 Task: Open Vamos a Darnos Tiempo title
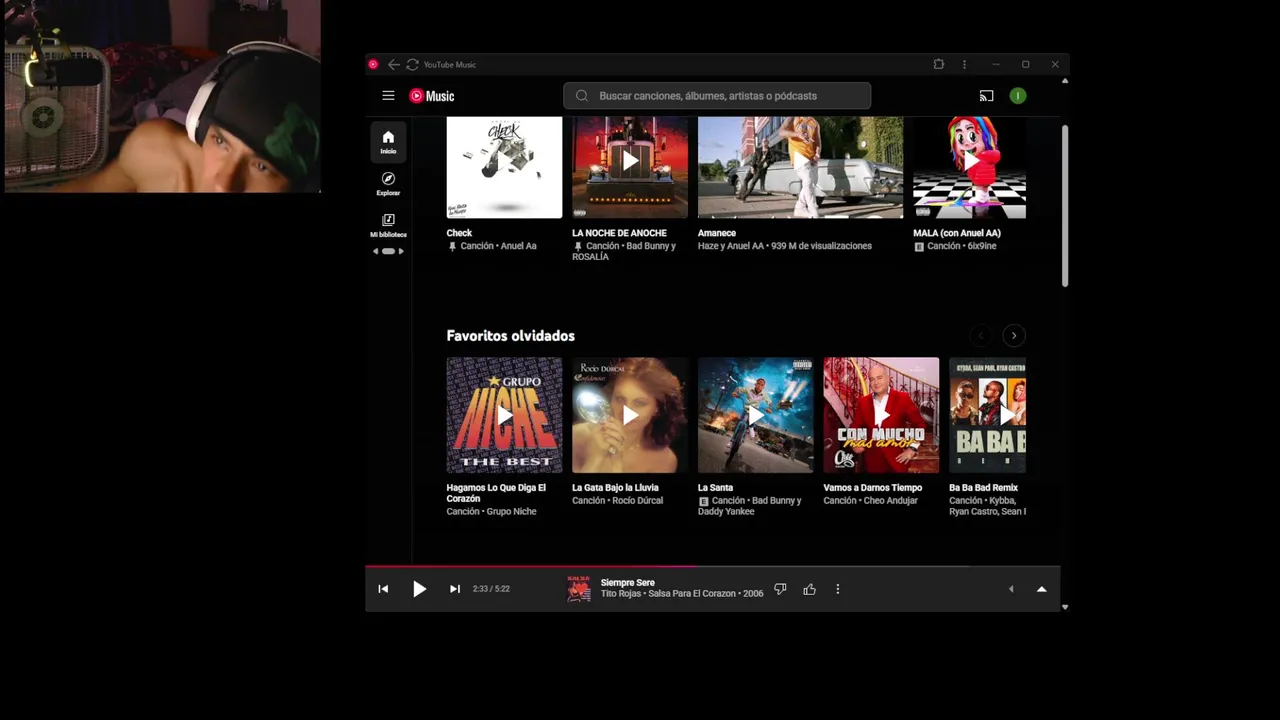point(872,488)
